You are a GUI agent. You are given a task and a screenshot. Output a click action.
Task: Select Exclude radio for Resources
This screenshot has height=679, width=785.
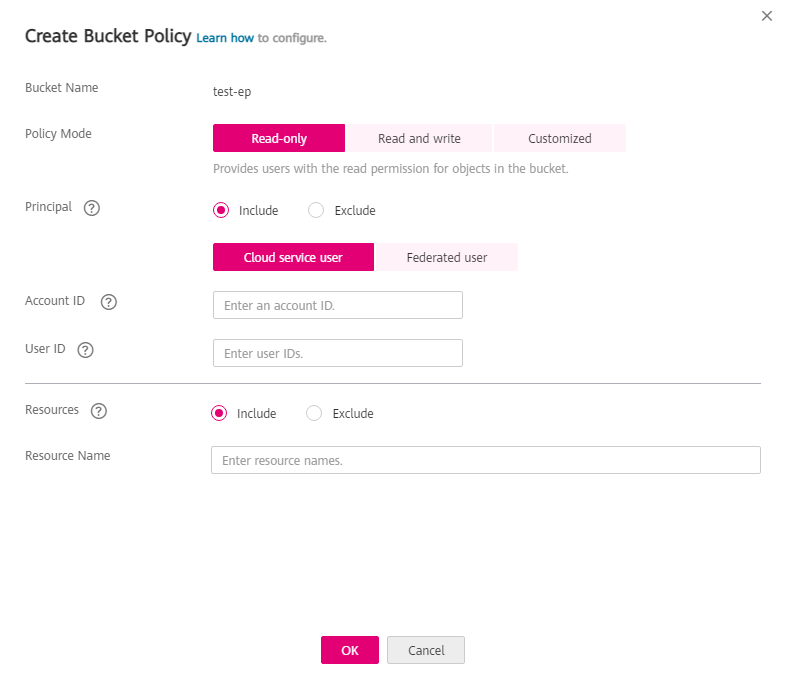pos(314,413)
